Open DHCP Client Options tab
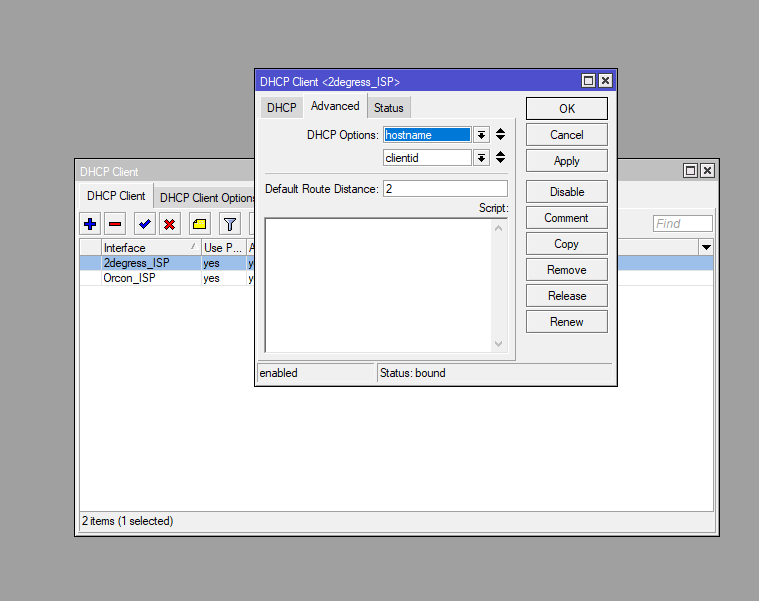 (206, 198)
